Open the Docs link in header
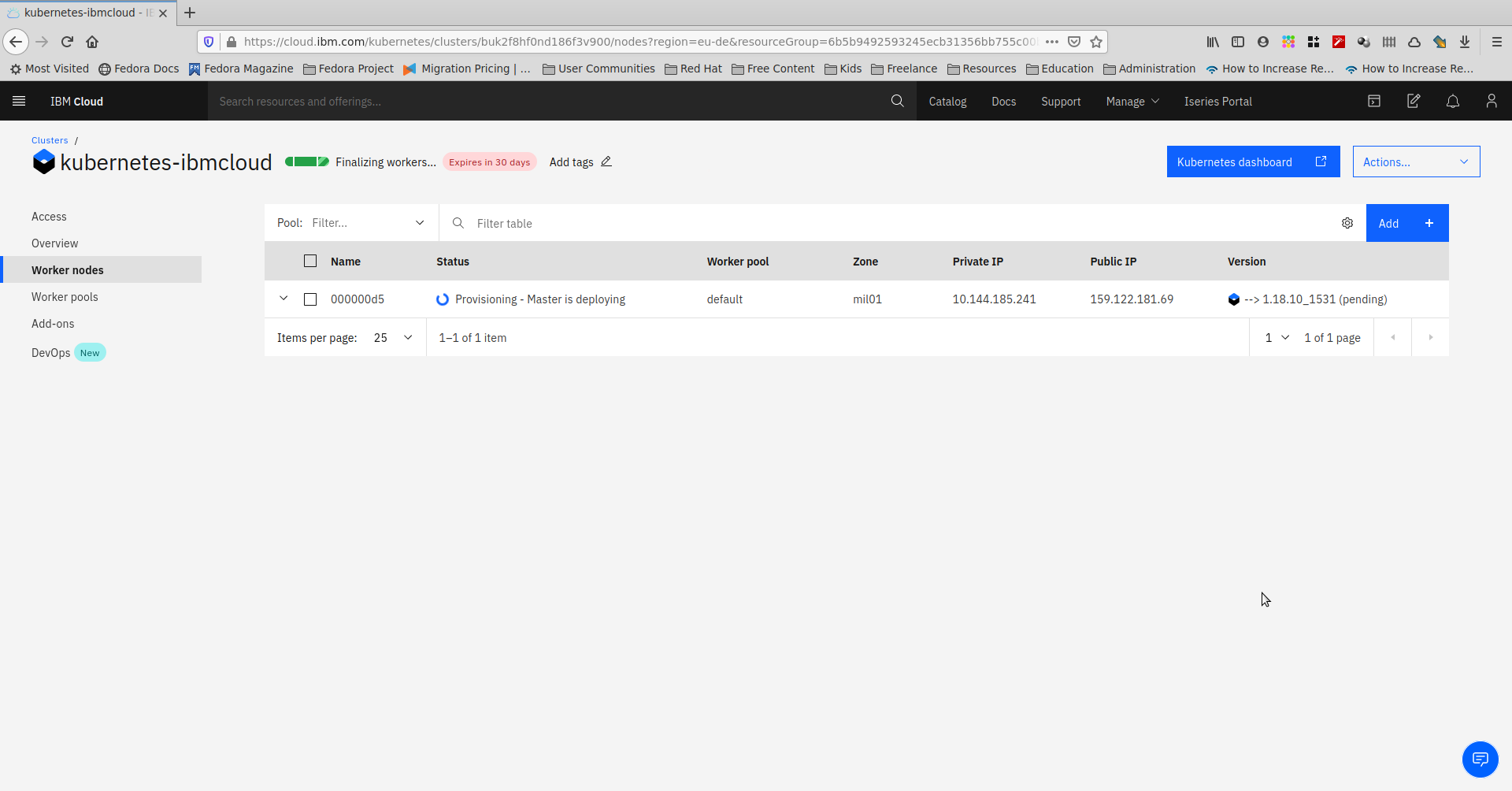1512x791 pixels. [1003, 101]
